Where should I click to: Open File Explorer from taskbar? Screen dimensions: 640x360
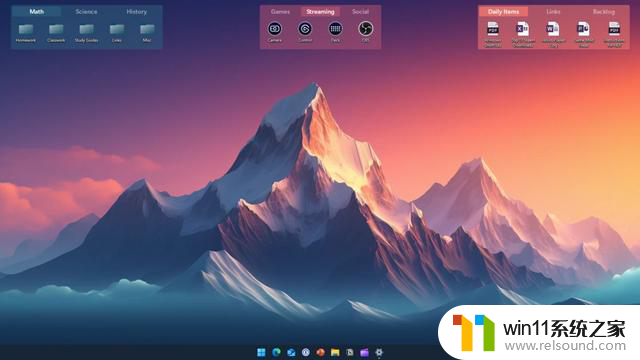[335, 352]
